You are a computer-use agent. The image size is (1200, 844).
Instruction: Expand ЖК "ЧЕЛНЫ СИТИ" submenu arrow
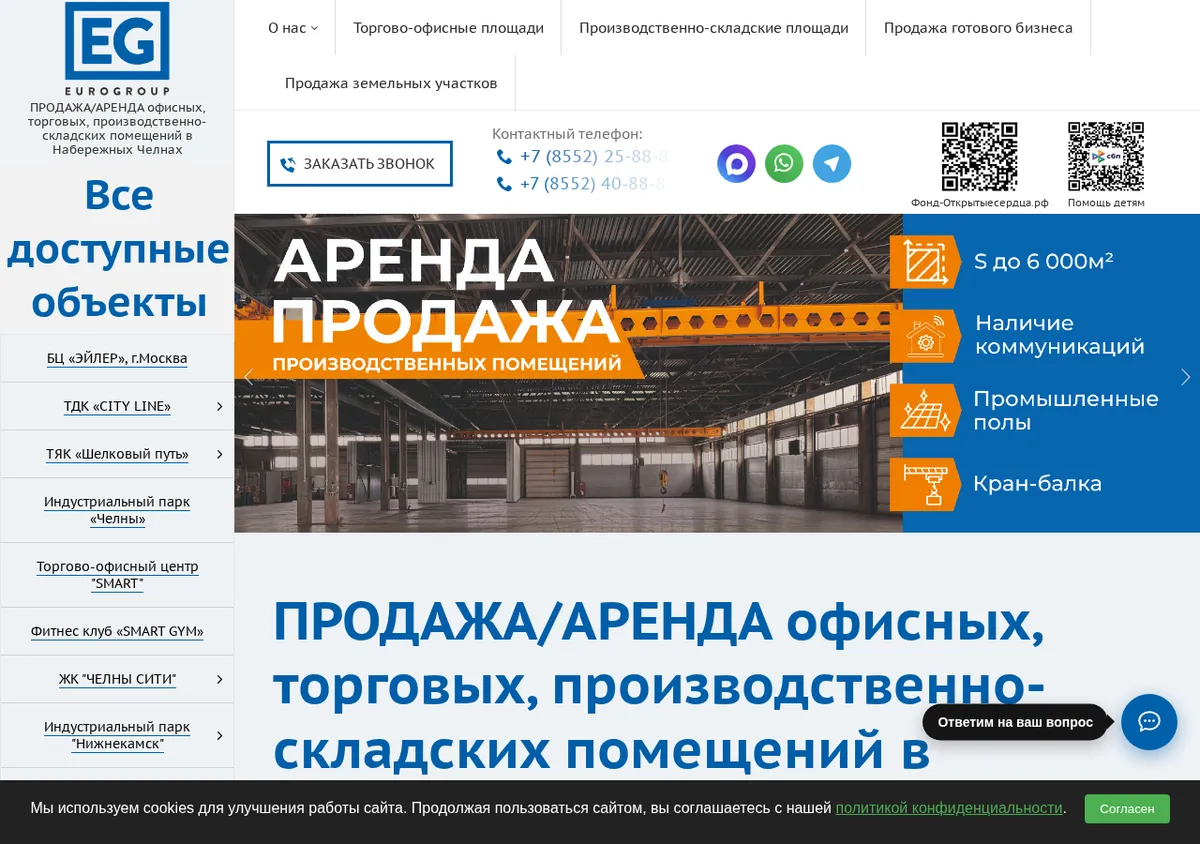pos(219,679)
